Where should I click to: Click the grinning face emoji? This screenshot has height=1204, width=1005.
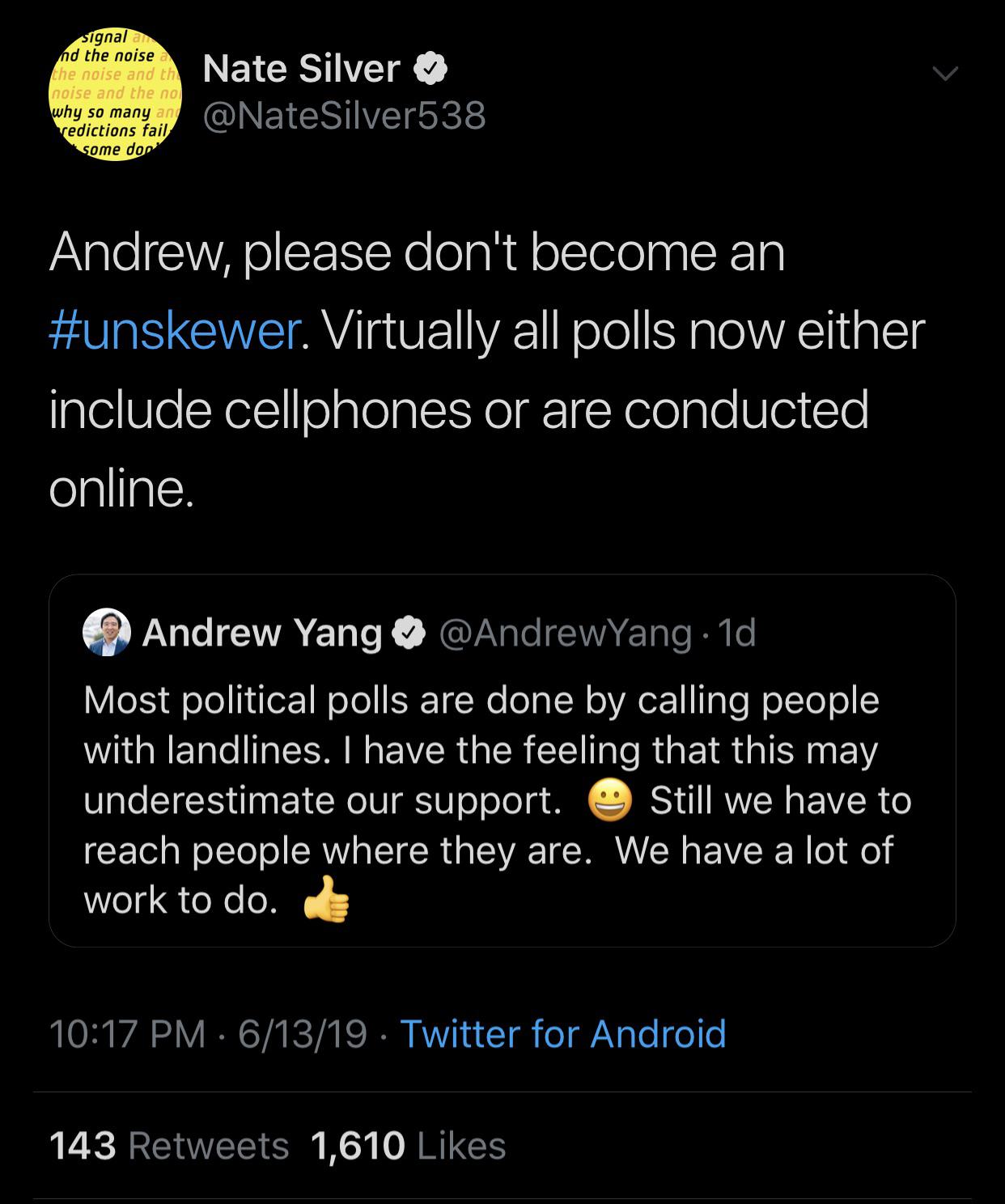tap(609, 802)
